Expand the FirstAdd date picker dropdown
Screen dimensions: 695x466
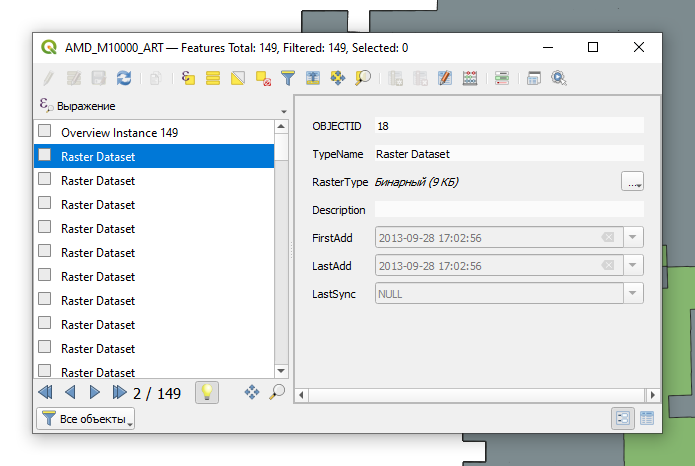[633, 237]
